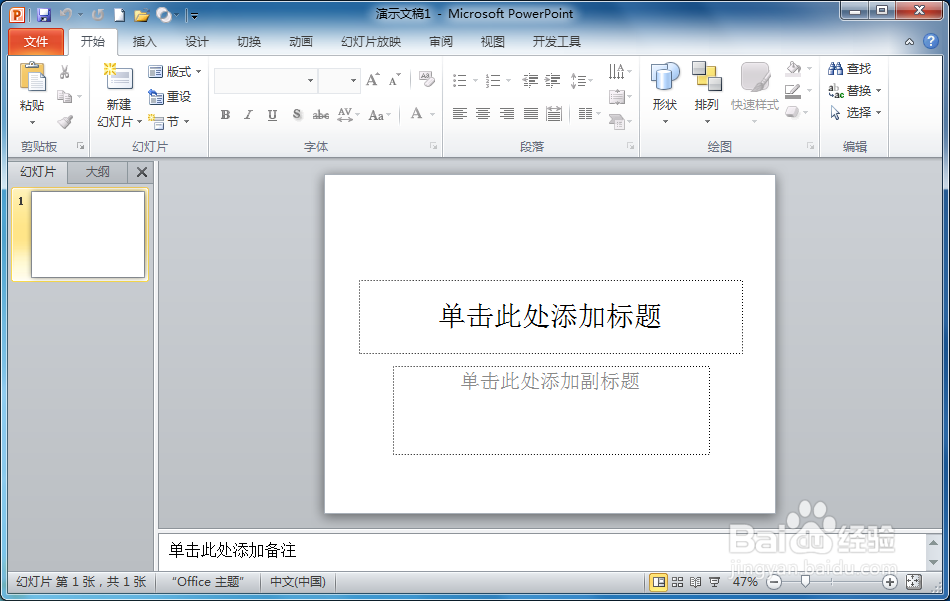Click the Cut scissors icon
This screenshot has height=601, width=950.
(64, 72)
